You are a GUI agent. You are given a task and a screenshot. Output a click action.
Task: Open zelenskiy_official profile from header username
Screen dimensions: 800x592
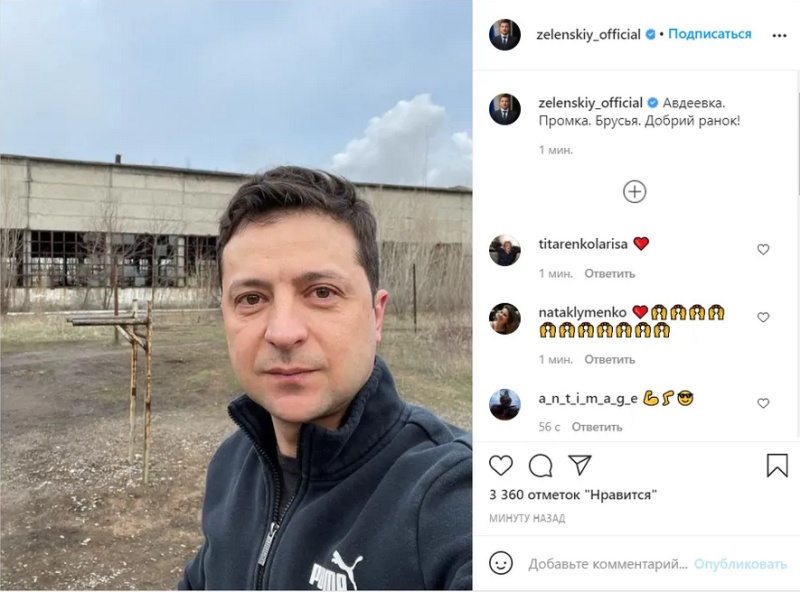point(588,34)
